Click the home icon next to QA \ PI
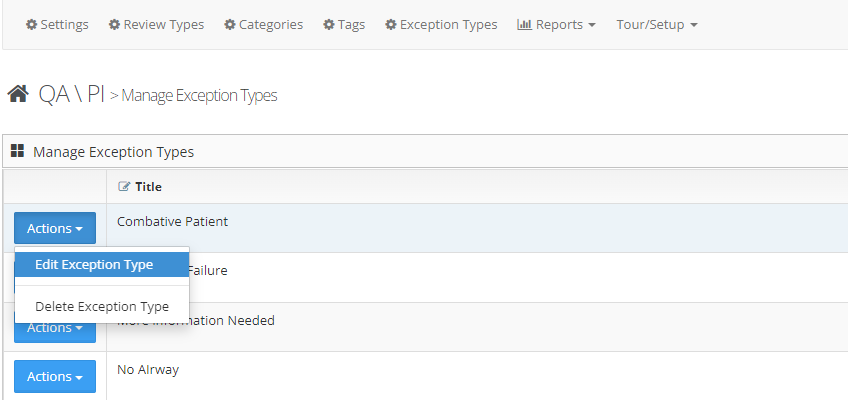Image resolution: width=848 pixels, height=400 pixels. 17,94
